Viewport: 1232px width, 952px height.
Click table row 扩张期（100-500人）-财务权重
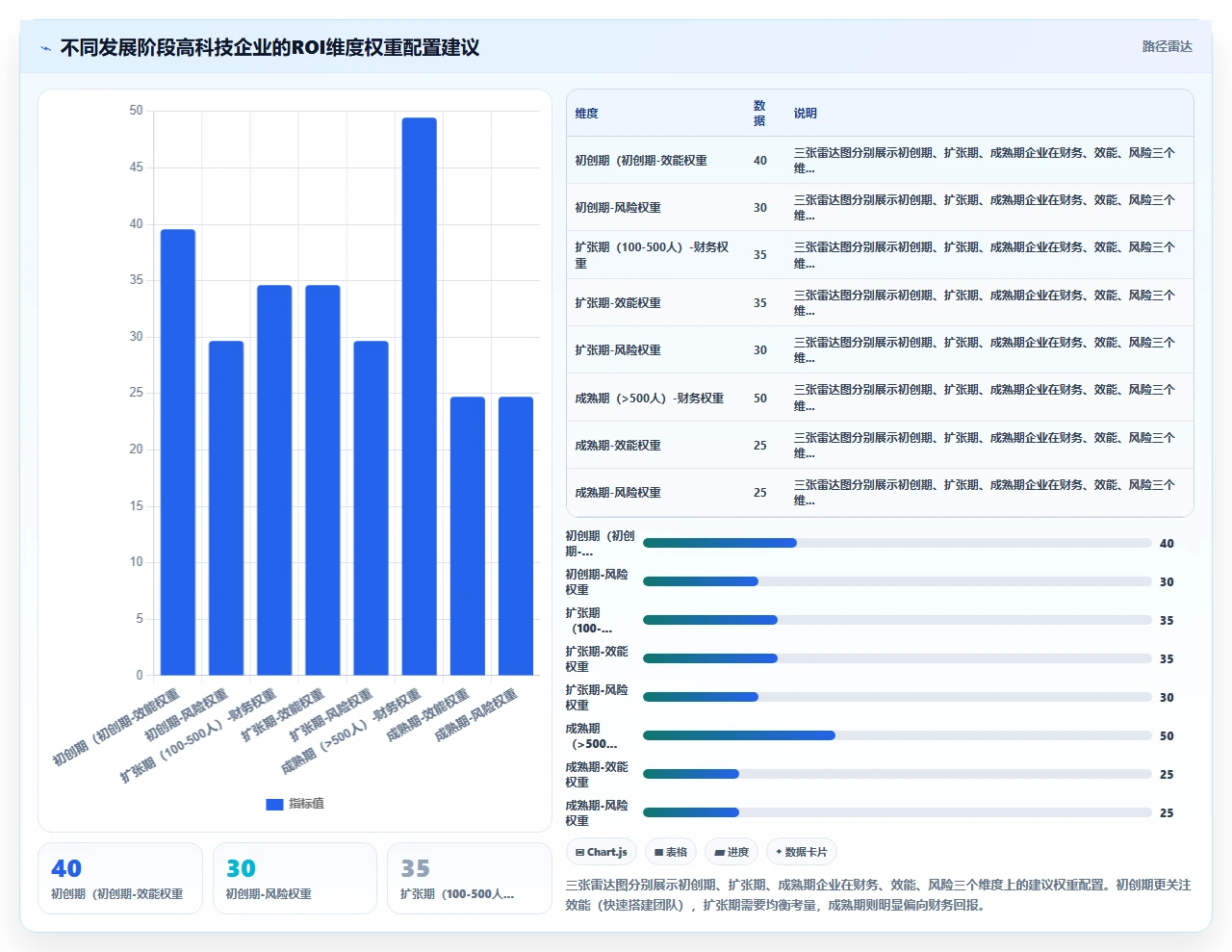(x=880, y=255)
